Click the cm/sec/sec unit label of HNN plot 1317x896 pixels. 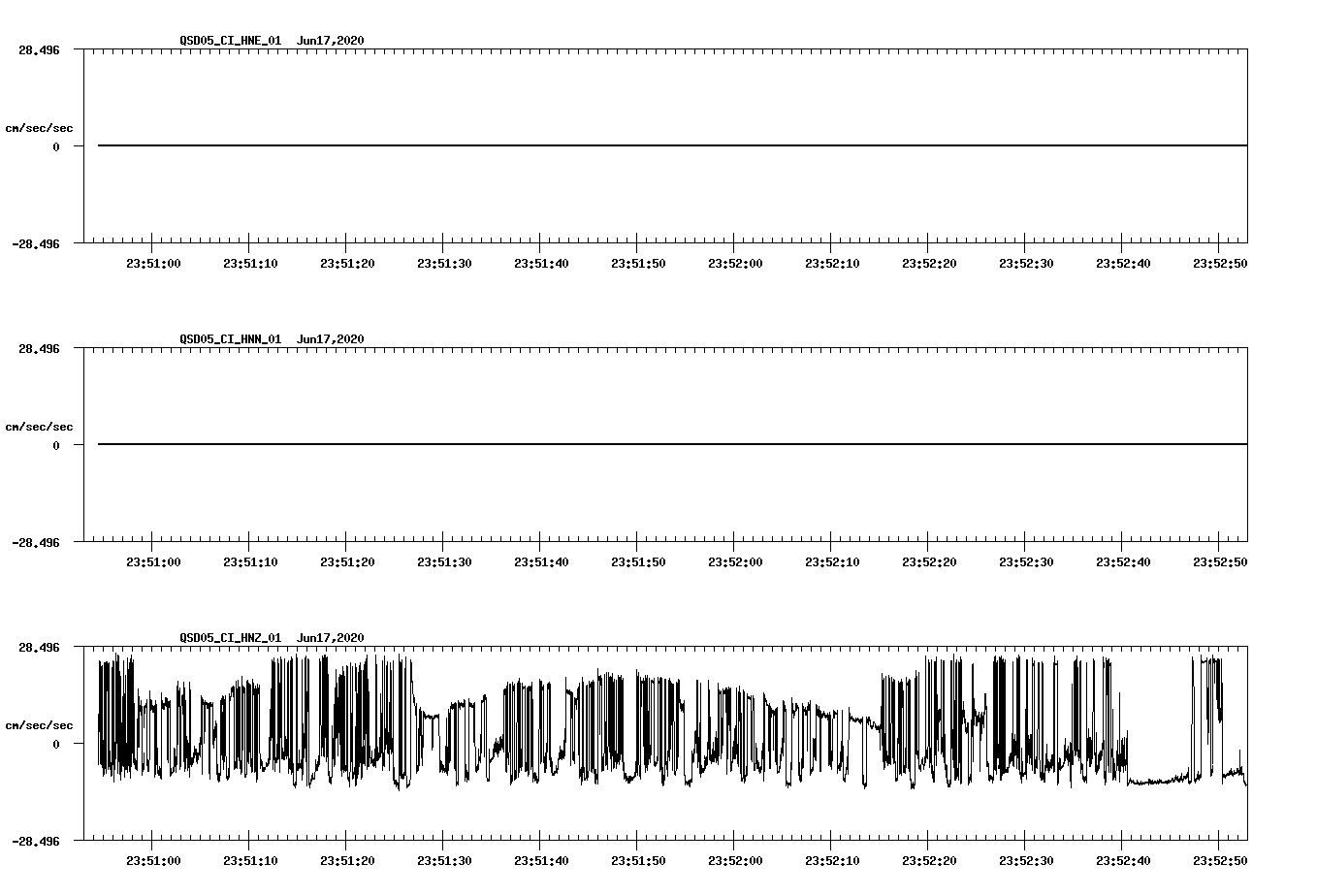(39, 427)
